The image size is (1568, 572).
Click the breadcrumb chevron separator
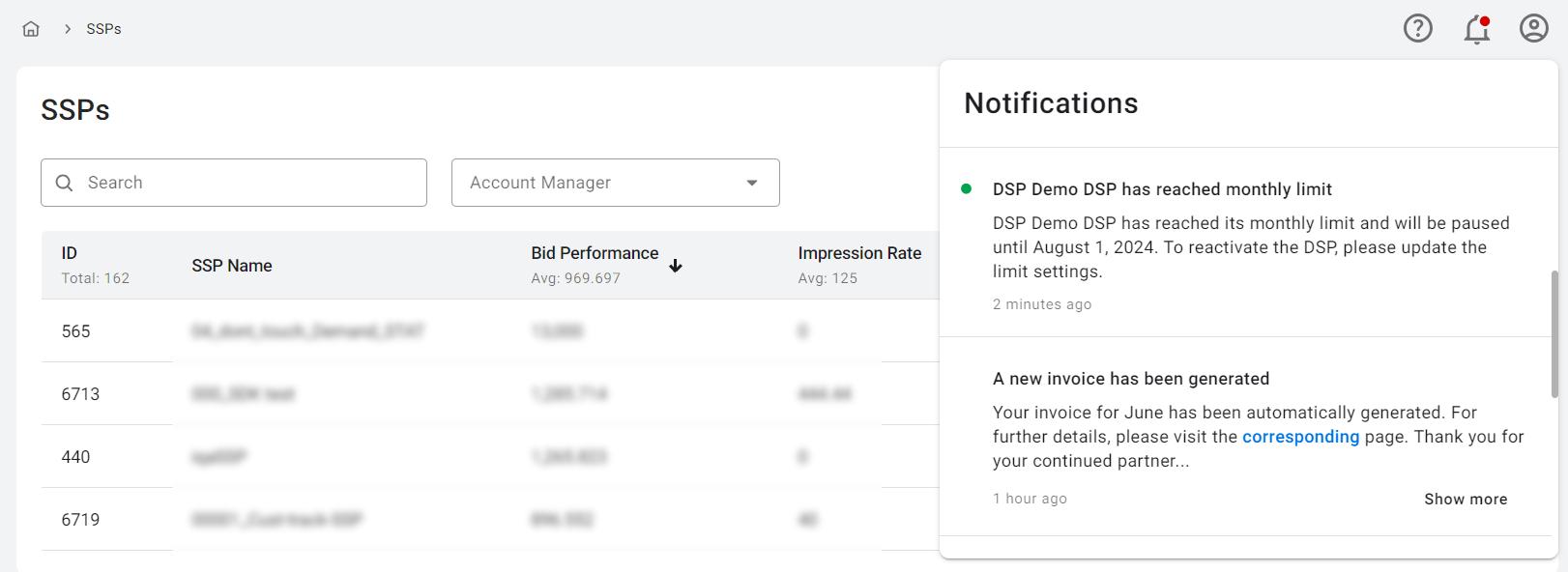coord(68,29)
